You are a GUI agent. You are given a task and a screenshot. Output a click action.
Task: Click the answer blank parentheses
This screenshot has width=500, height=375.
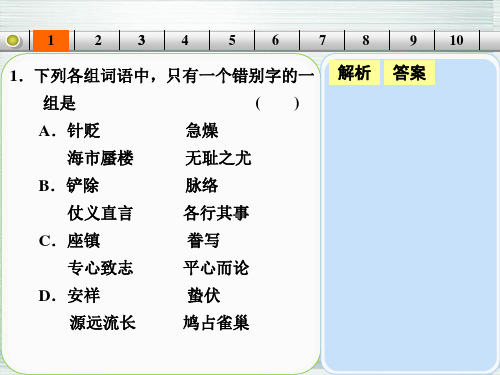(x=277, y=104)
